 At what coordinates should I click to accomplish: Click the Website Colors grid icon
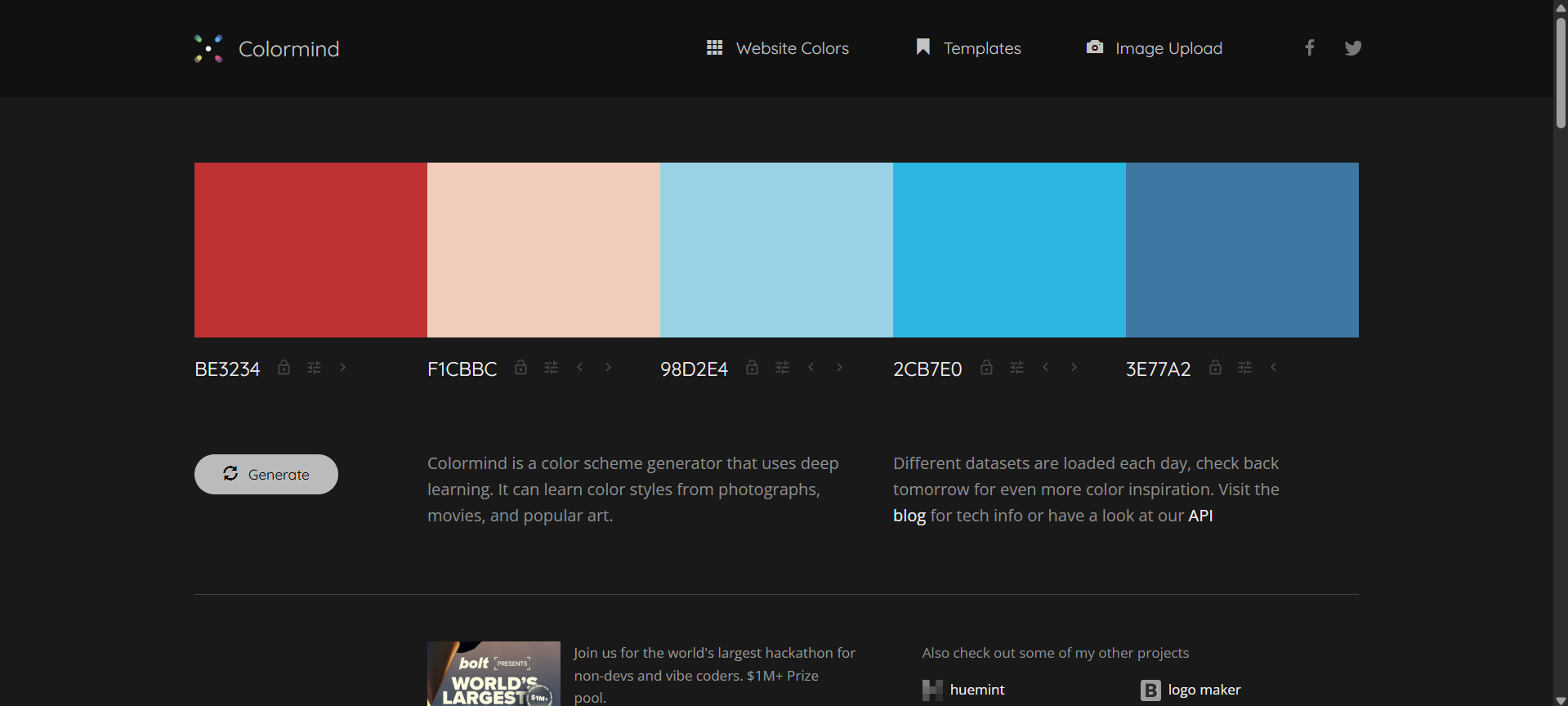click(714, 47)
